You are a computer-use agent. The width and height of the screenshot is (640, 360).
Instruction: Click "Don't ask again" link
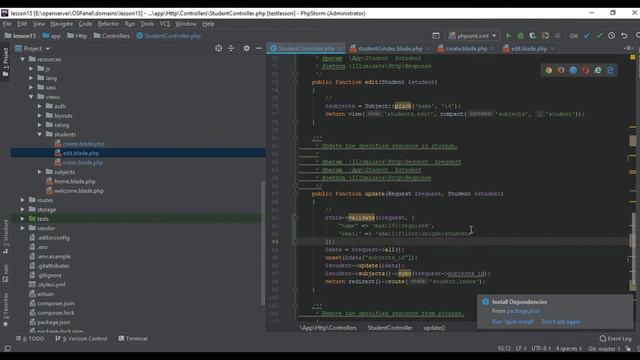click(x=561, y=322)
